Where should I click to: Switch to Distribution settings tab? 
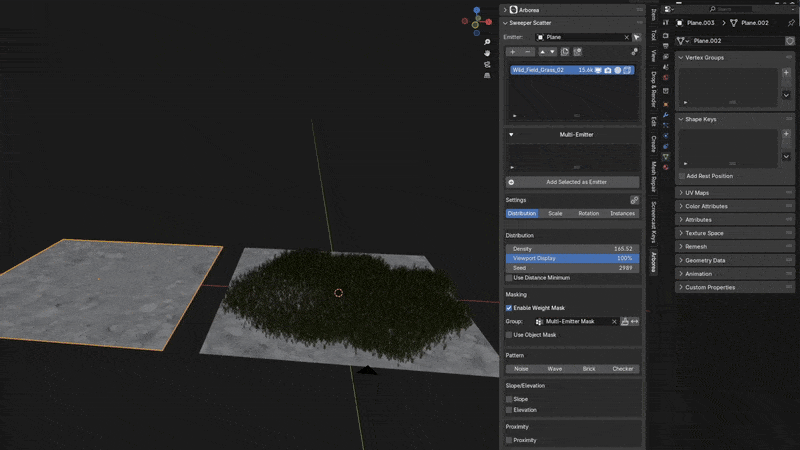click(522, 213)
